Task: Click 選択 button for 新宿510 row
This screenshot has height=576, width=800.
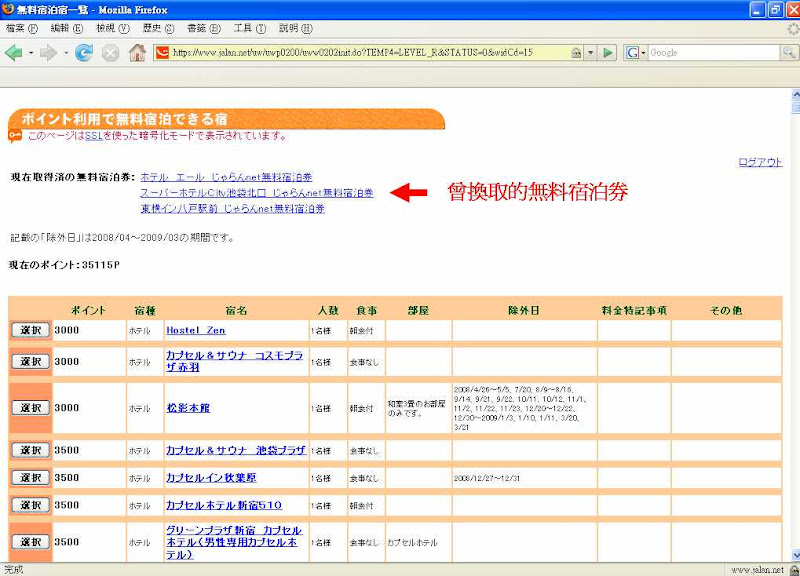Action: point(31,505)
